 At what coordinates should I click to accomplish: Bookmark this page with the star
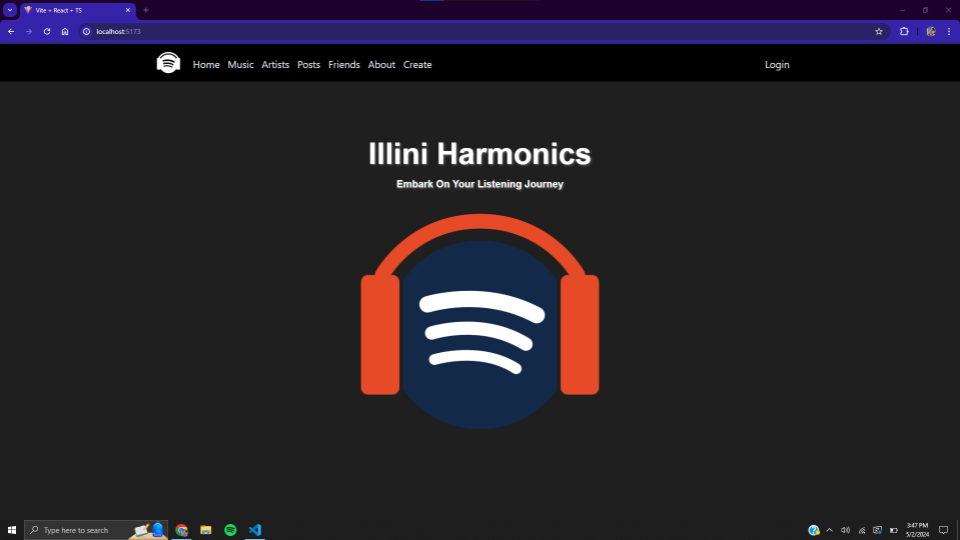[879, 31]
